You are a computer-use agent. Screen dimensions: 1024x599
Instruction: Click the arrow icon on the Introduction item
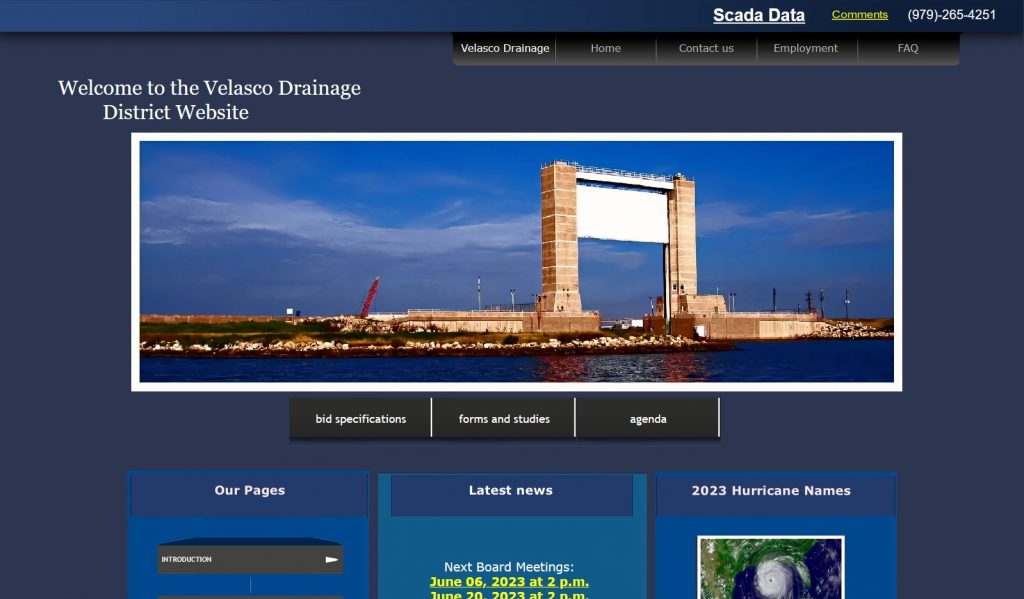click(x=332, y=560)
